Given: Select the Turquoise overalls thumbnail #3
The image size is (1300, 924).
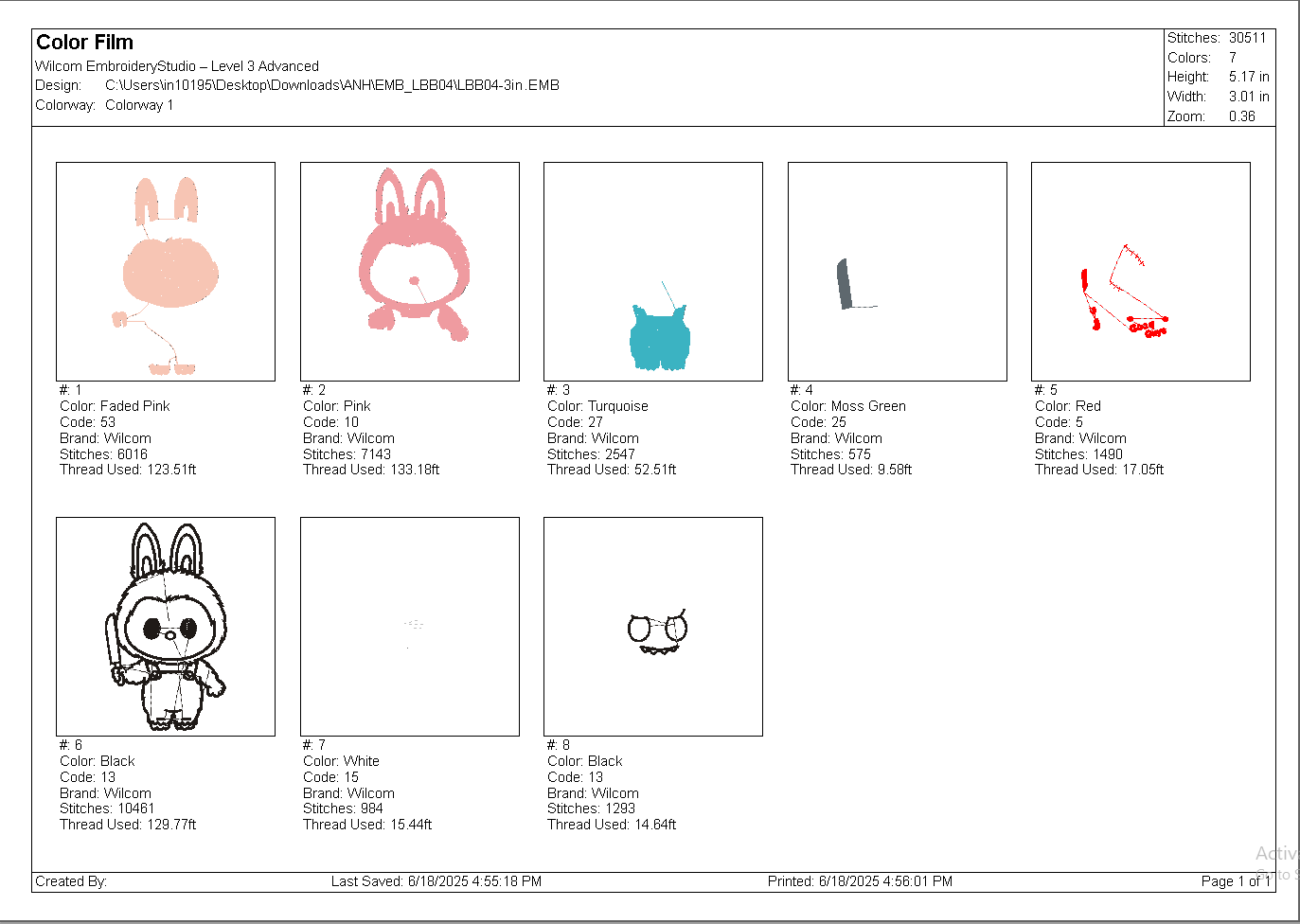Looking at the screenshot, I should (x=653, y=272).
